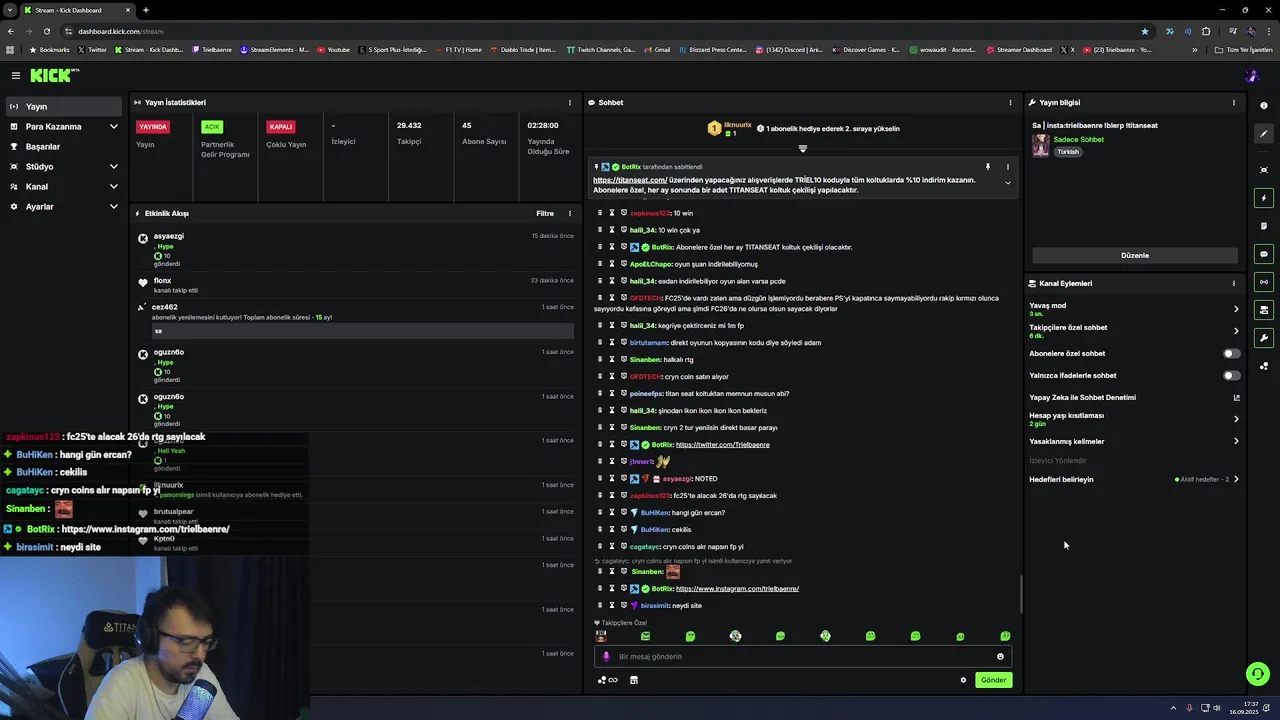The height and width of the screenshot is (720, 1280).
Task: Open Yayın İstatistikleri panel options menu
Action: [570, 102]
